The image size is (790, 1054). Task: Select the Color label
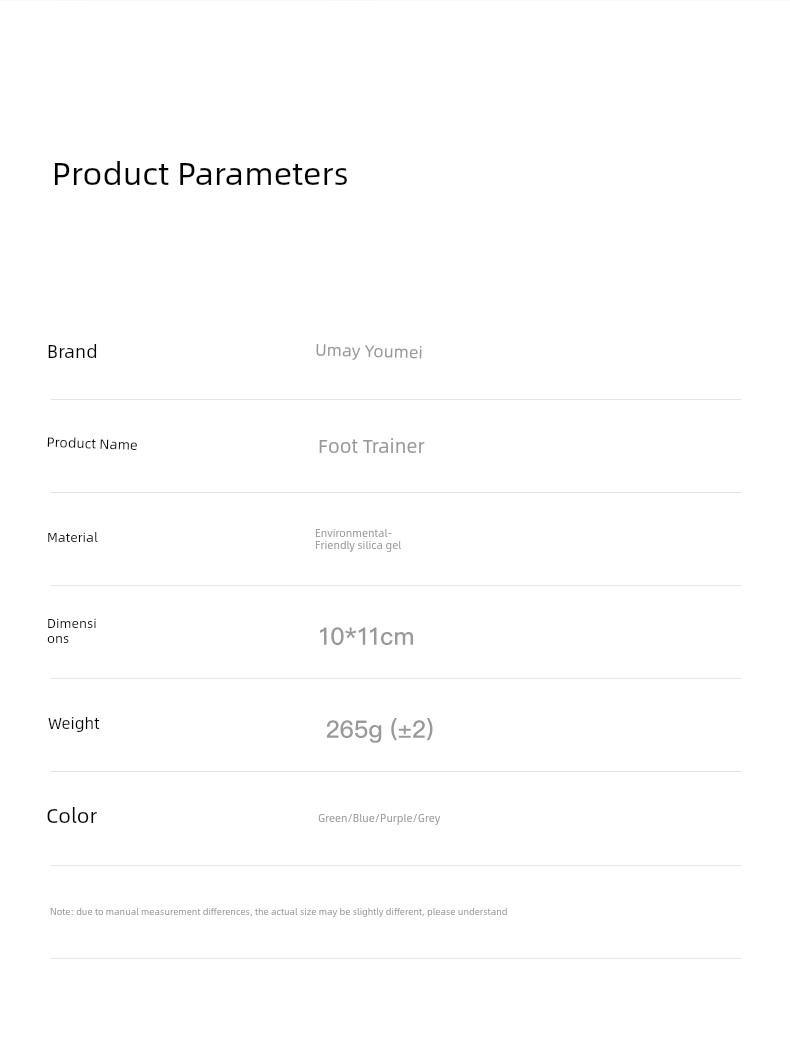72,816
